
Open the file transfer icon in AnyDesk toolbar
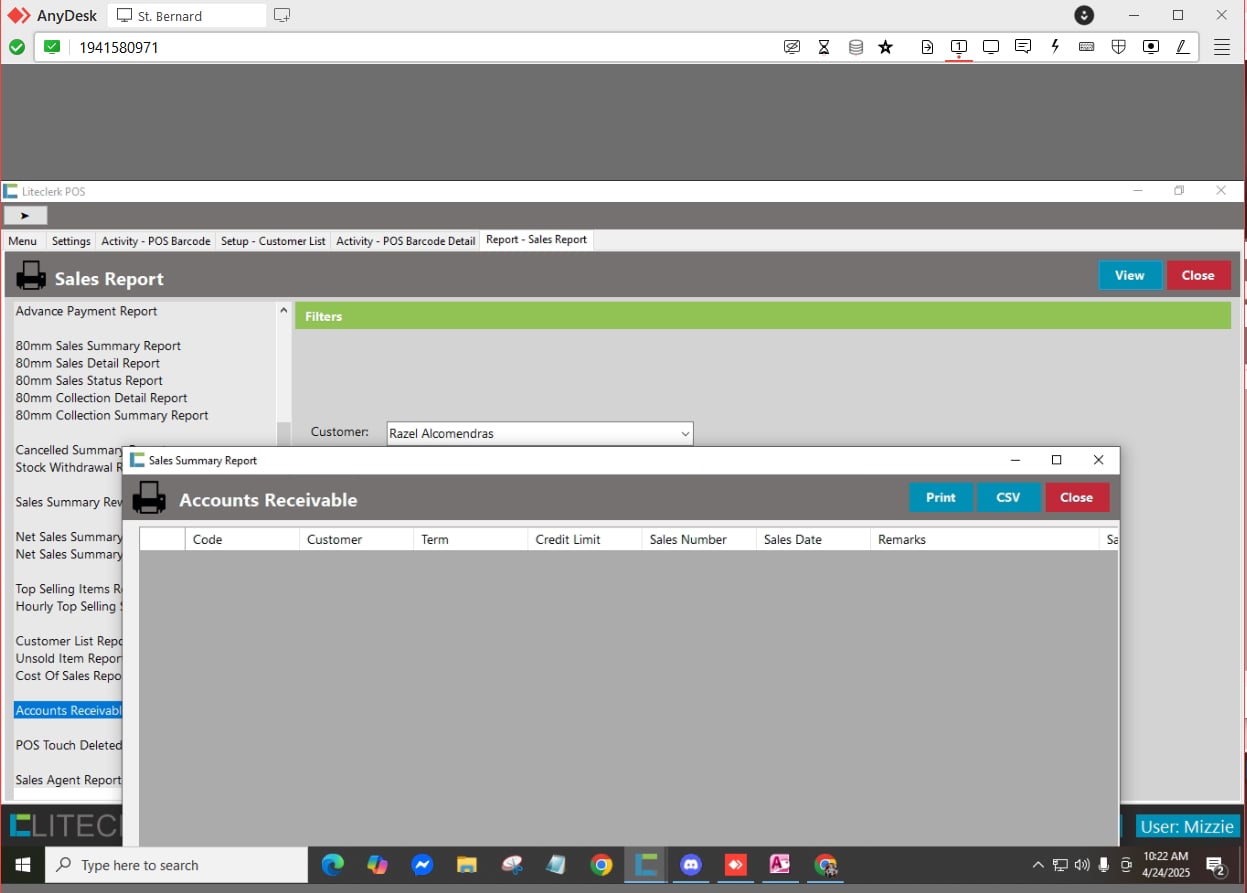[x=927, y=47]
